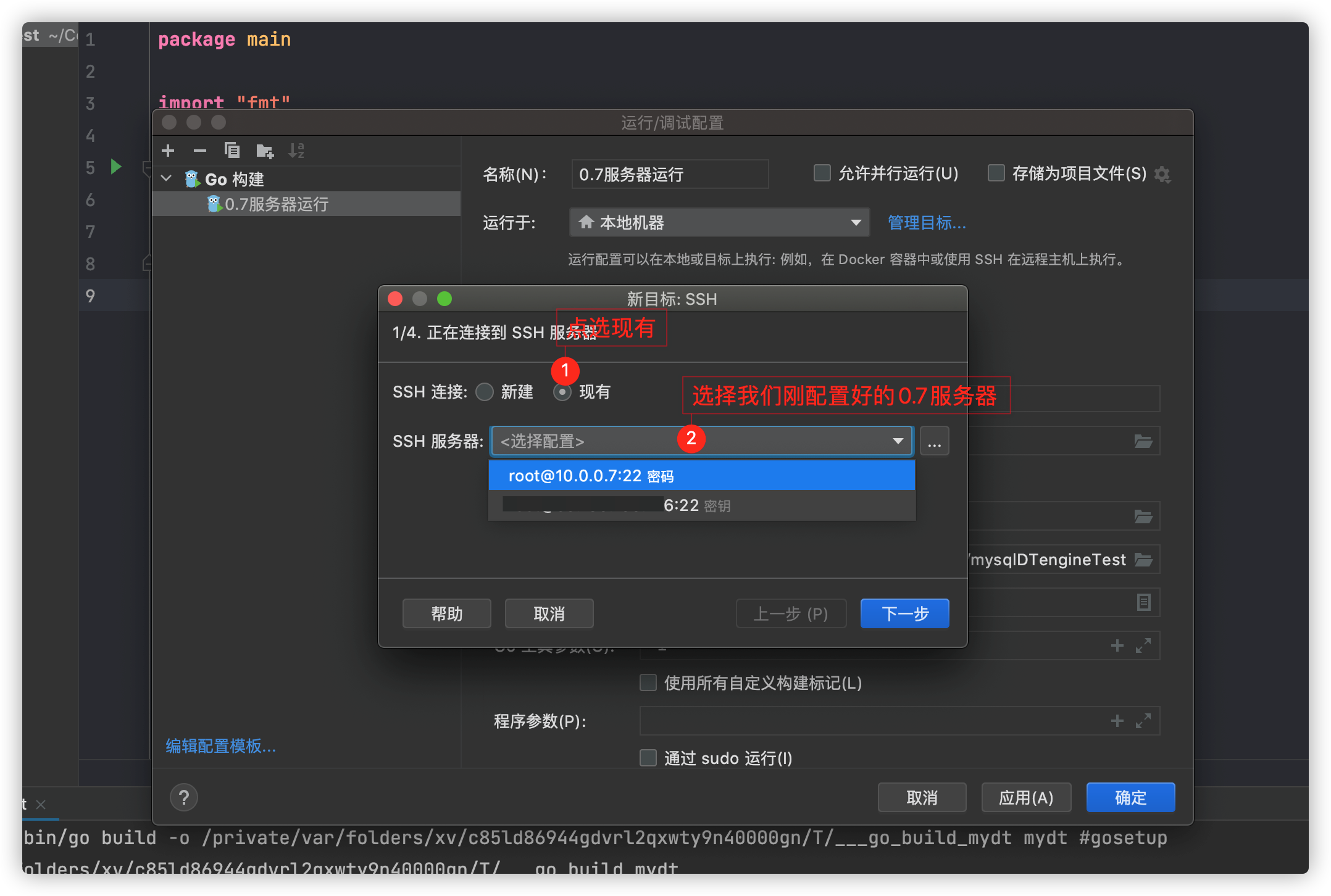The height and width of the screenshot is (896, 1331).
Task: Select the 现有 radio button
Action: 562,392
